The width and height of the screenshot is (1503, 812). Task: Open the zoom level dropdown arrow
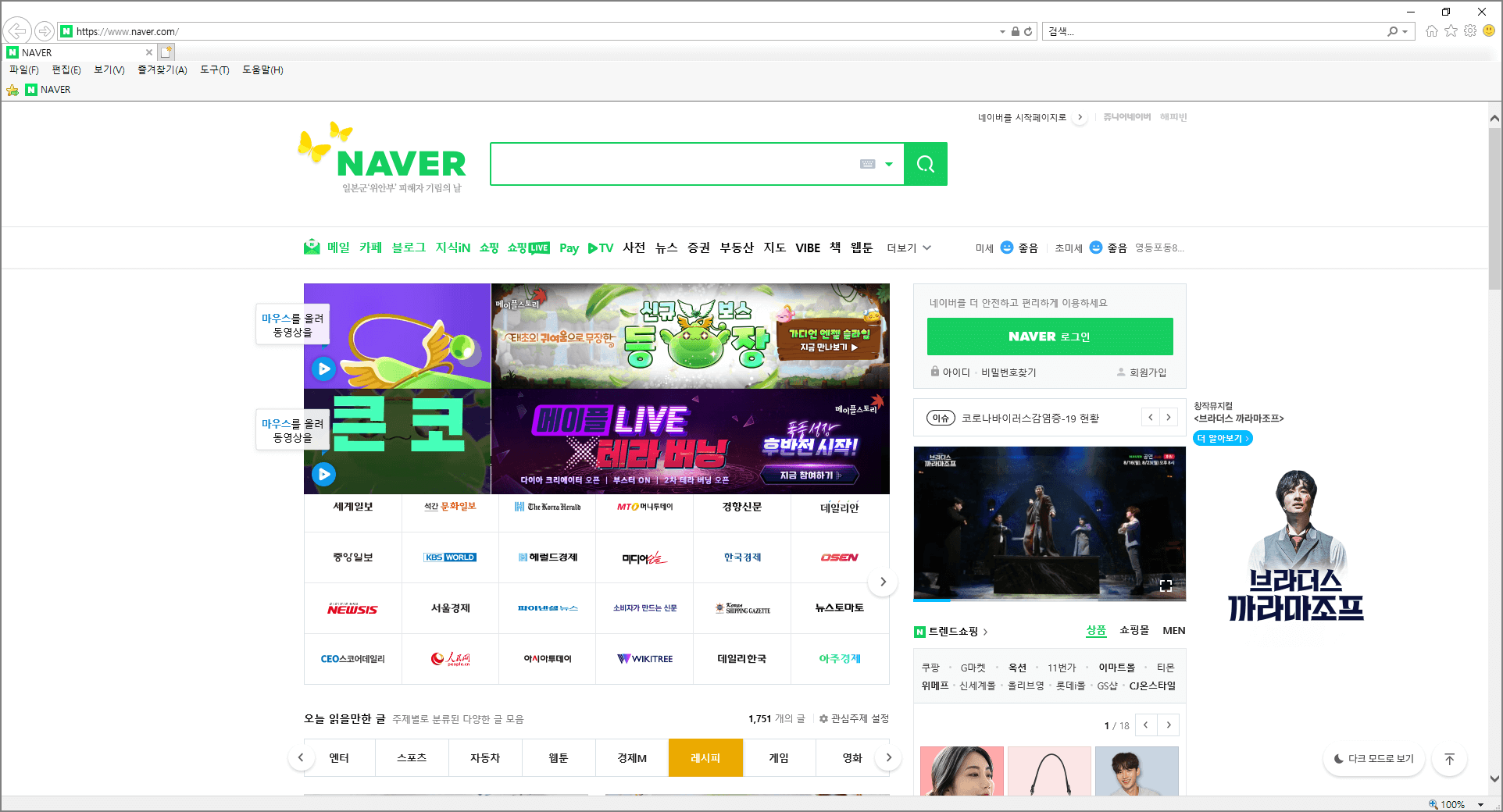(1480, 804)
